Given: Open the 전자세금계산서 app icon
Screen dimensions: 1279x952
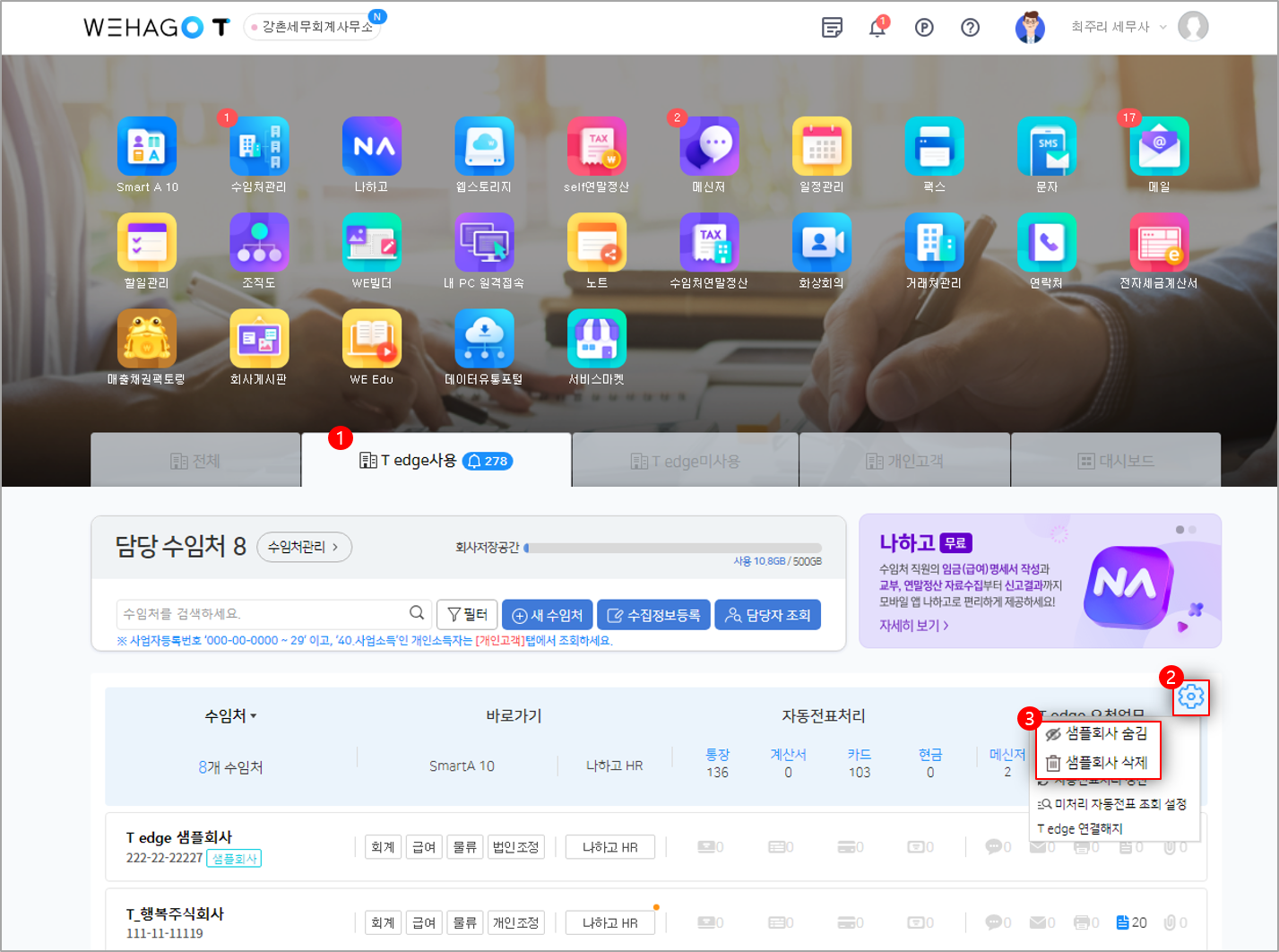Looking at the screenshot, I should pos(1159,243).
